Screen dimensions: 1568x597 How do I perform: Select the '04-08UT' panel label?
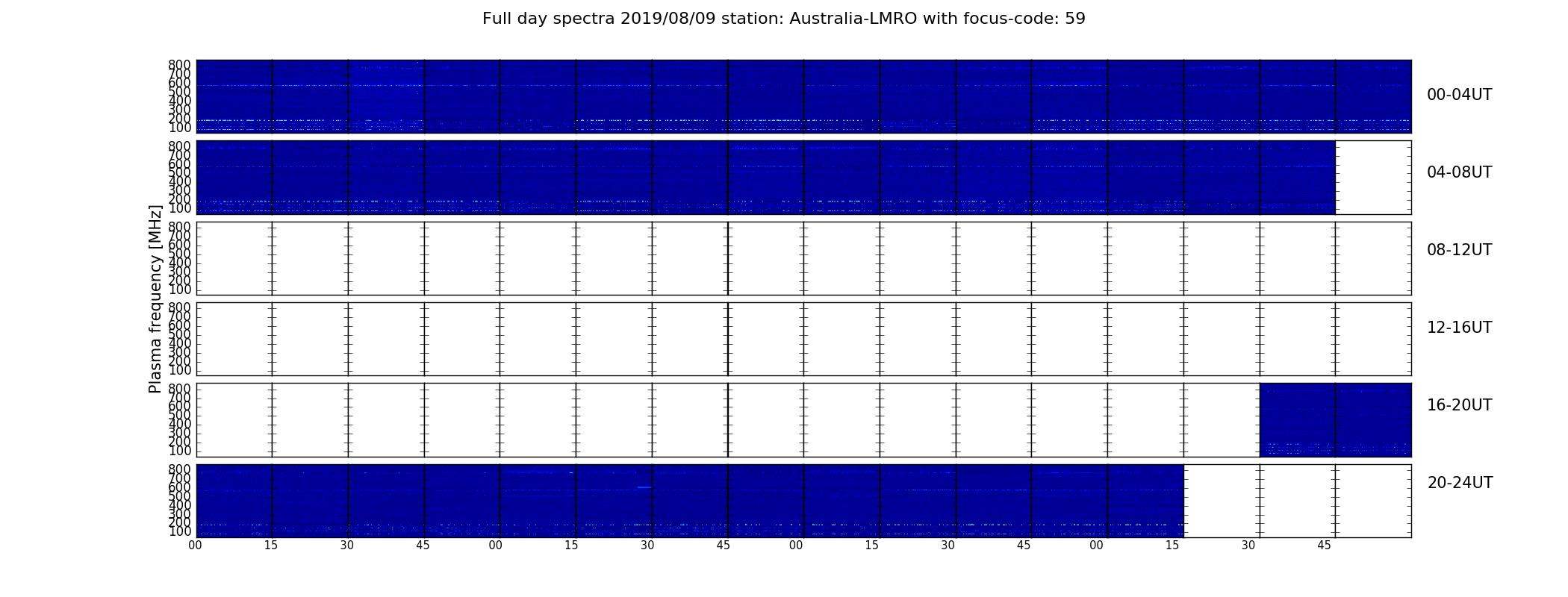1459,172
